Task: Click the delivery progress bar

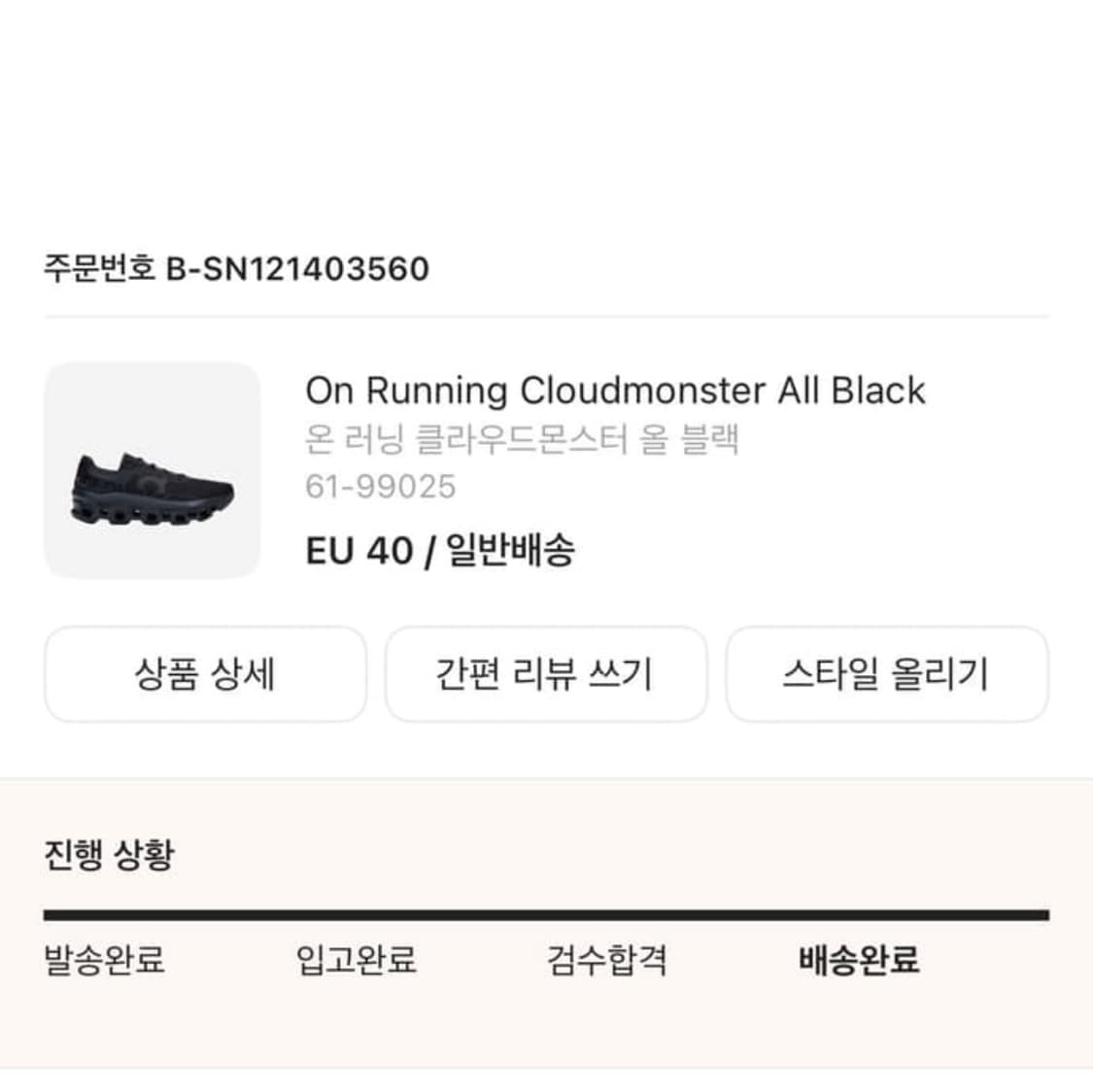Action: click(x=546, y=914)
